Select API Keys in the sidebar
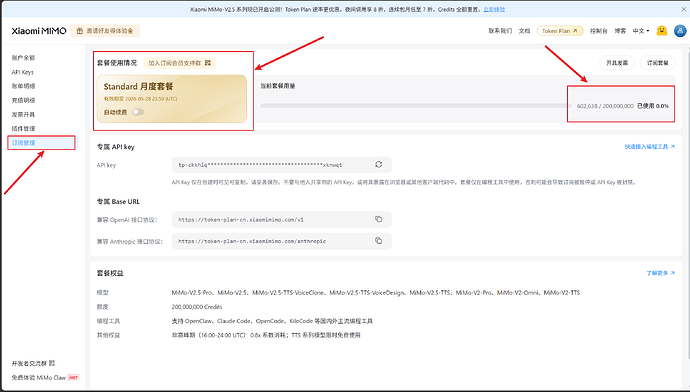 tap(22, 72)
